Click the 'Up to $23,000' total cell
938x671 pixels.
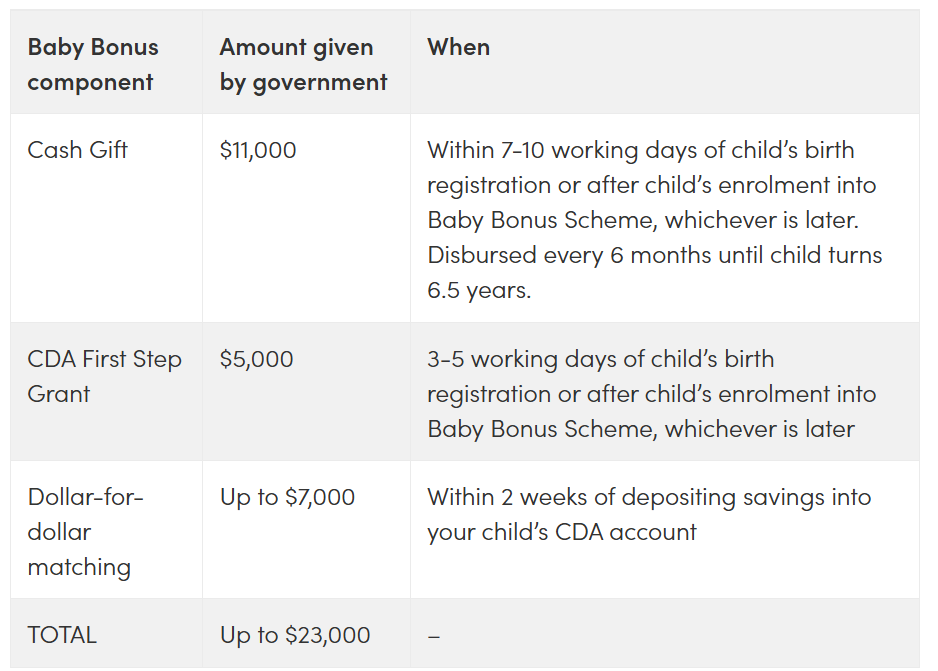pos(295,635)
